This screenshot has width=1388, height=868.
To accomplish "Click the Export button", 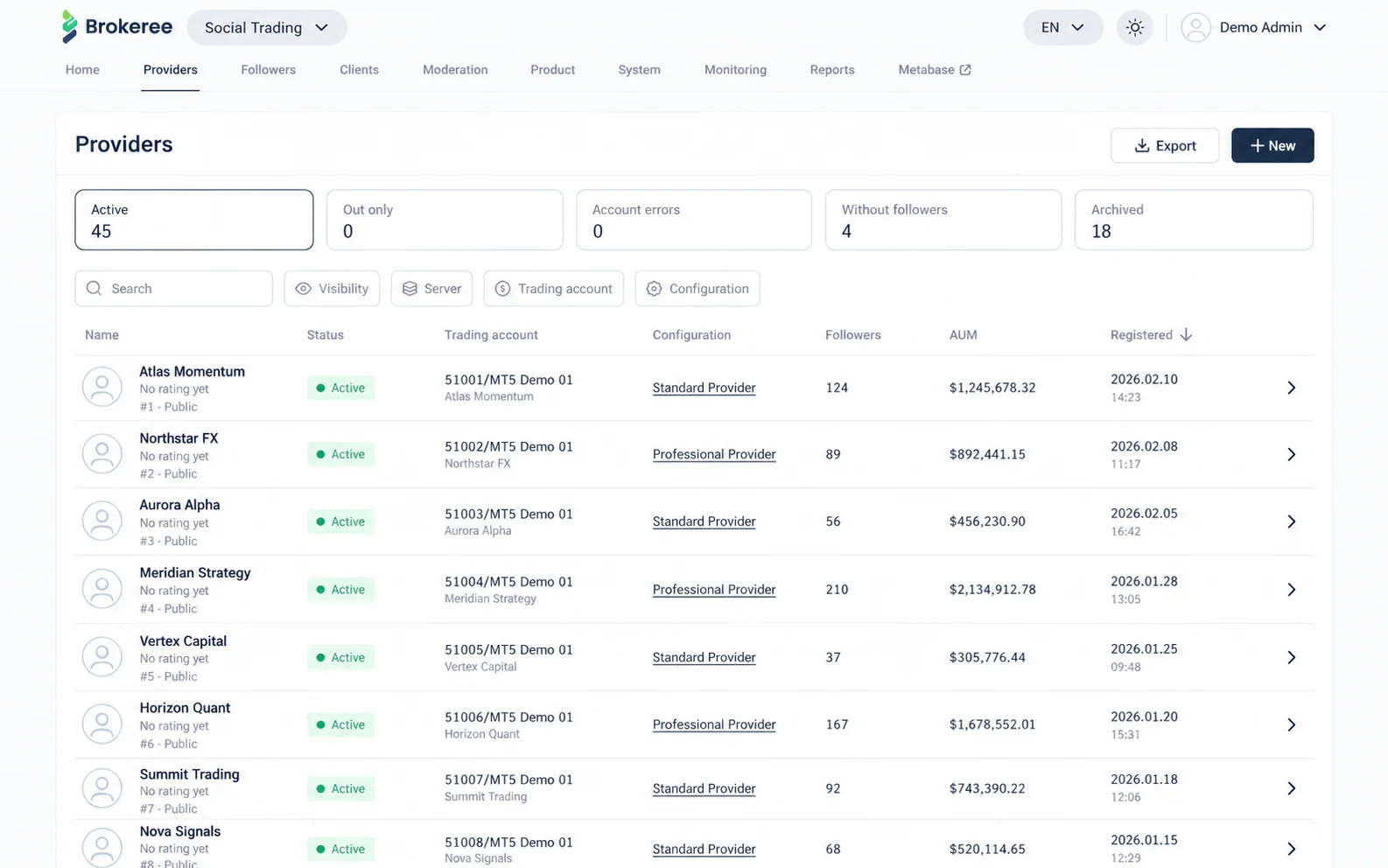I will click(1165, 146).
